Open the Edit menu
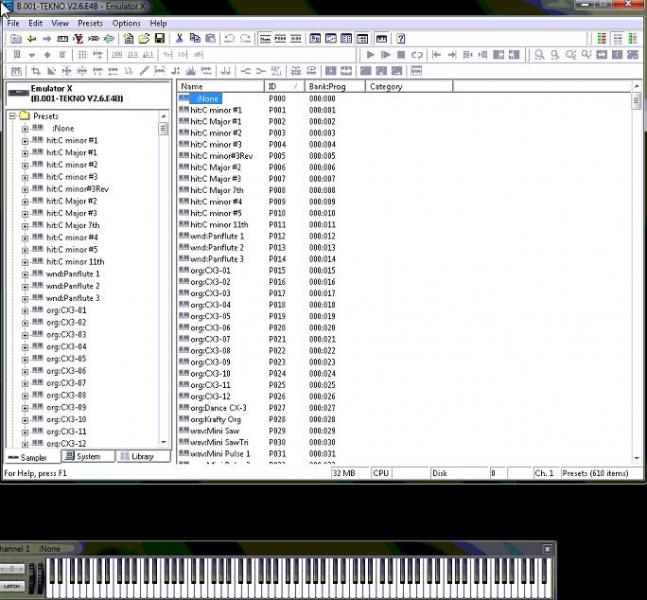The height and width of the screenshot is (600, 647). pos(35,23)
